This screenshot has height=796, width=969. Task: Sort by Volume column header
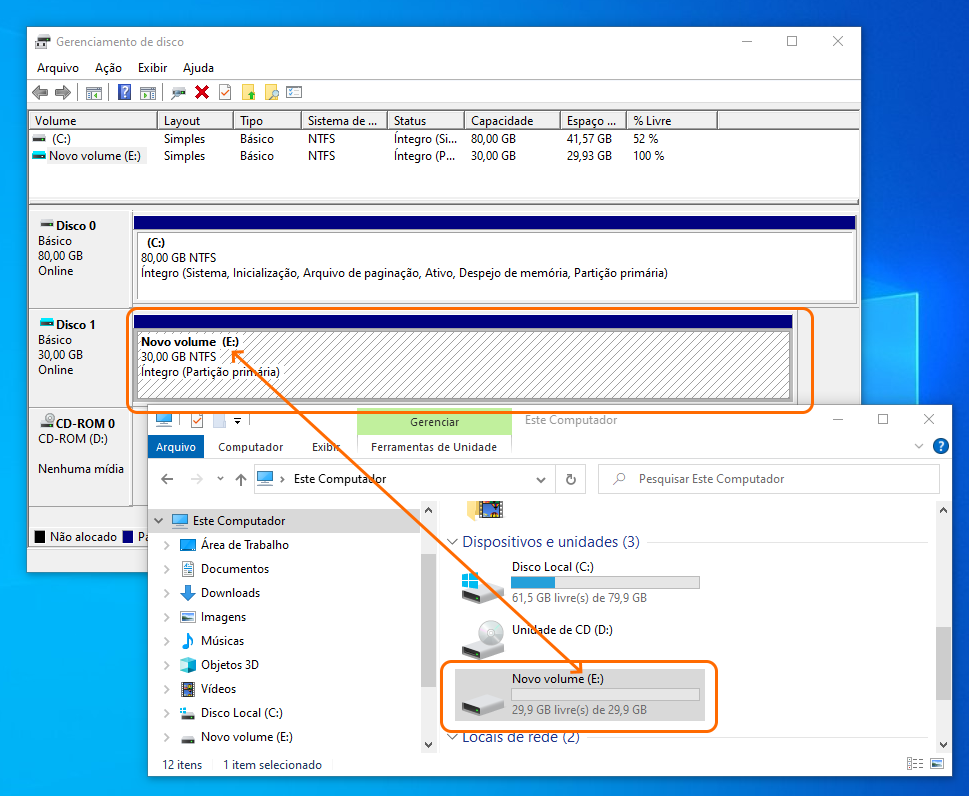pos(93,121)
